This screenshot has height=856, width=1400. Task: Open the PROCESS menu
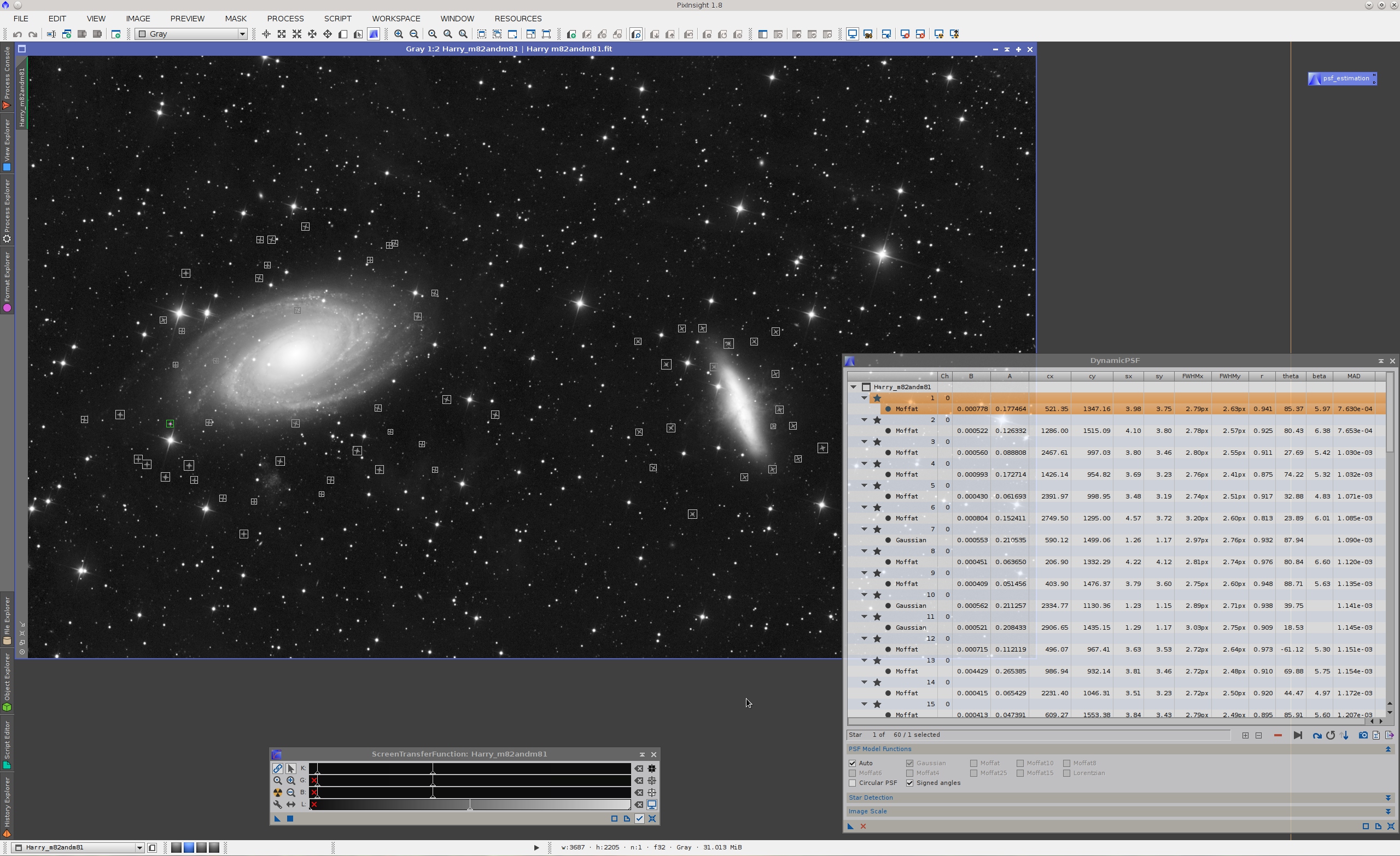(285, 18)
